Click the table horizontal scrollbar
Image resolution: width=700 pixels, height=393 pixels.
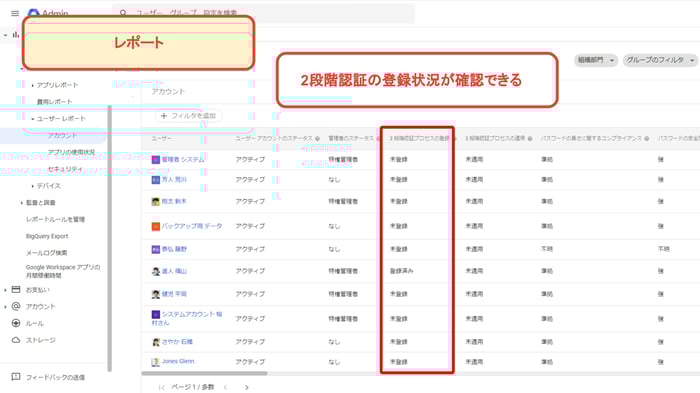204,373
